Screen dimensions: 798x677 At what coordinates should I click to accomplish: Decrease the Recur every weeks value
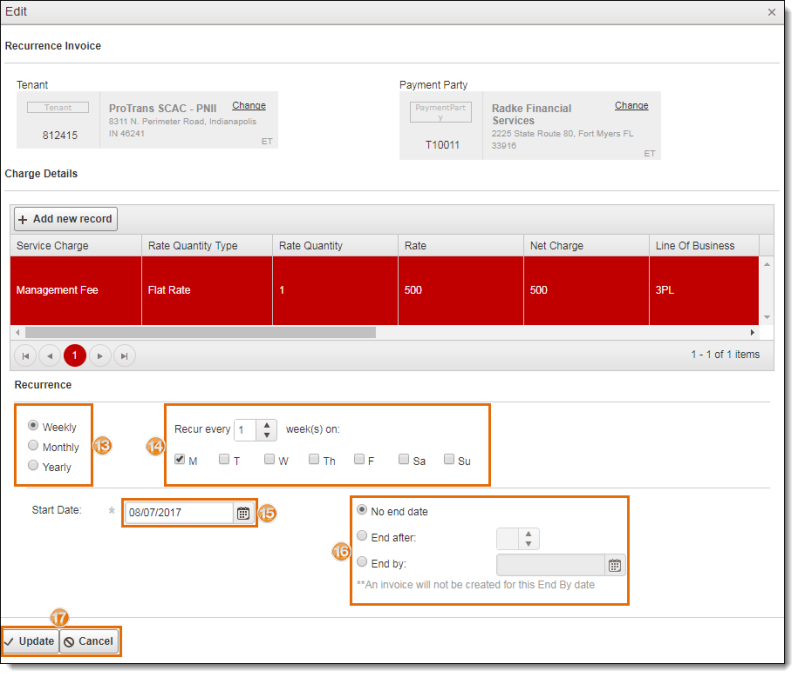click(267, 435)
